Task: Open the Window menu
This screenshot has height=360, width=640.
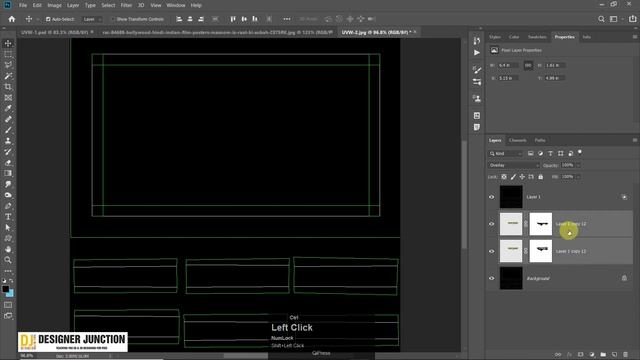Action: click(176, 5)
